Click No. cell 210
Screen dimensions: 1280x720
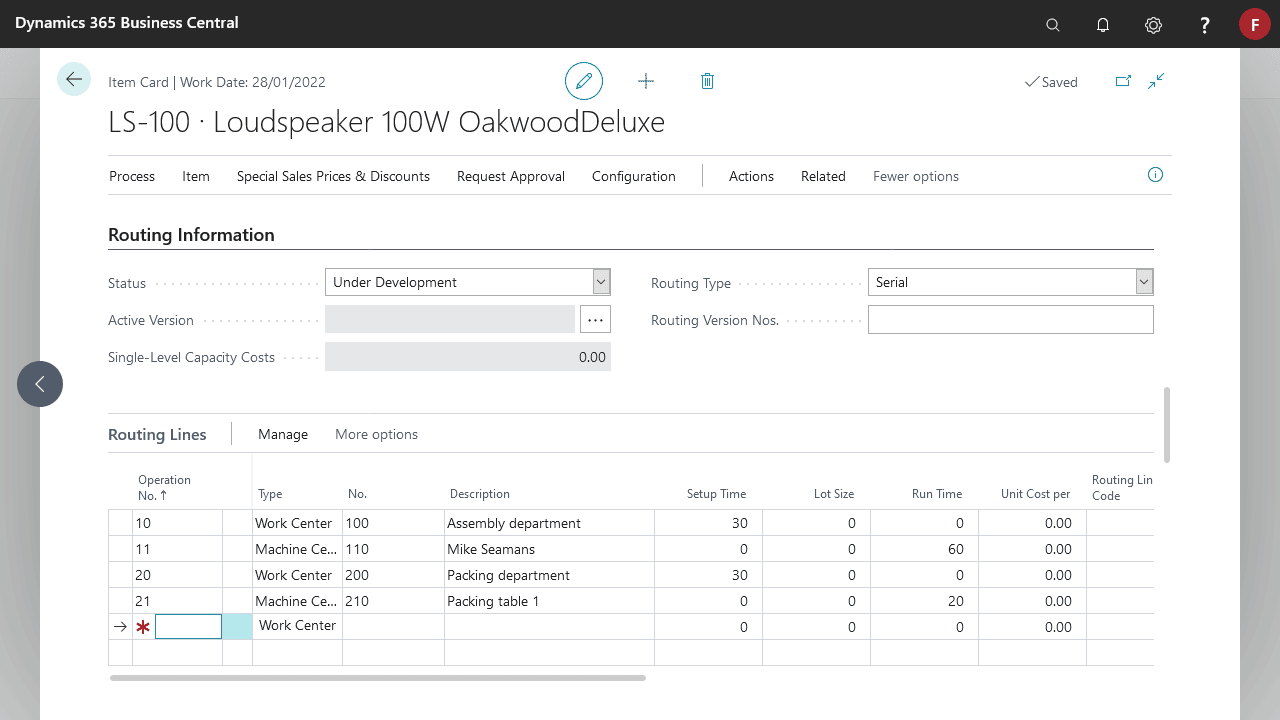coord(393,601)
